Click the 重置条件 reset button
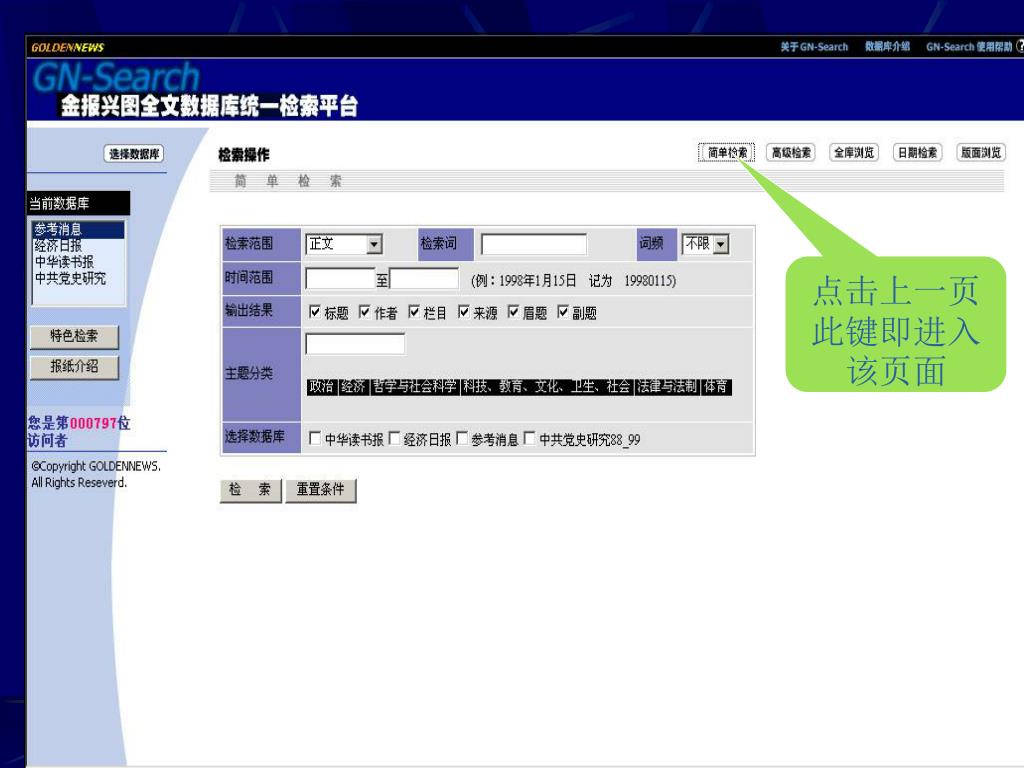The image size is (1024, 768). [321, 490]
